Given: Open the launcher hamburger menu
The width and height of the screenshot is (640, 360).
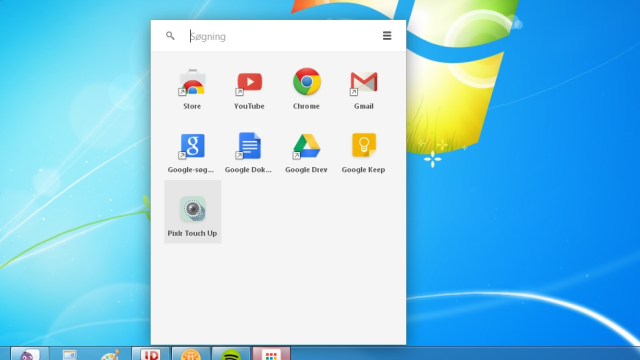Looking at the screenshot, I should [387, 36].
